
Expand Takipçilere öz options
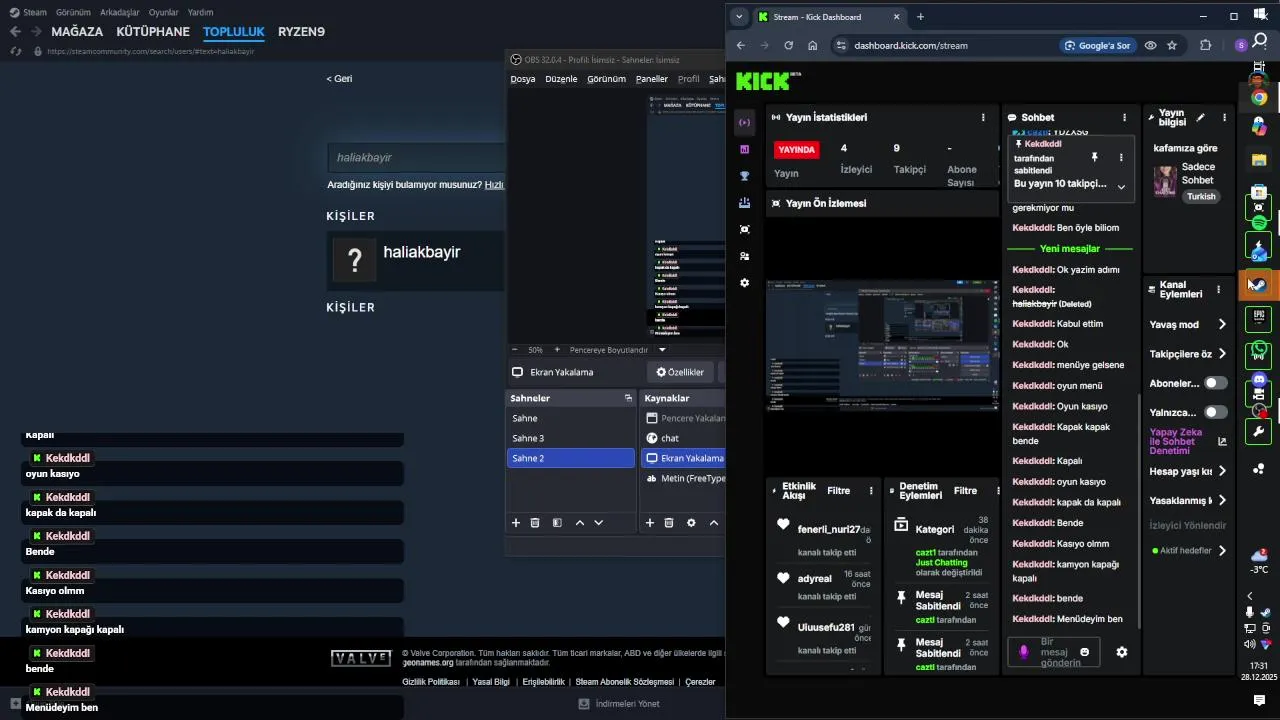click(x=1222, y=354)
